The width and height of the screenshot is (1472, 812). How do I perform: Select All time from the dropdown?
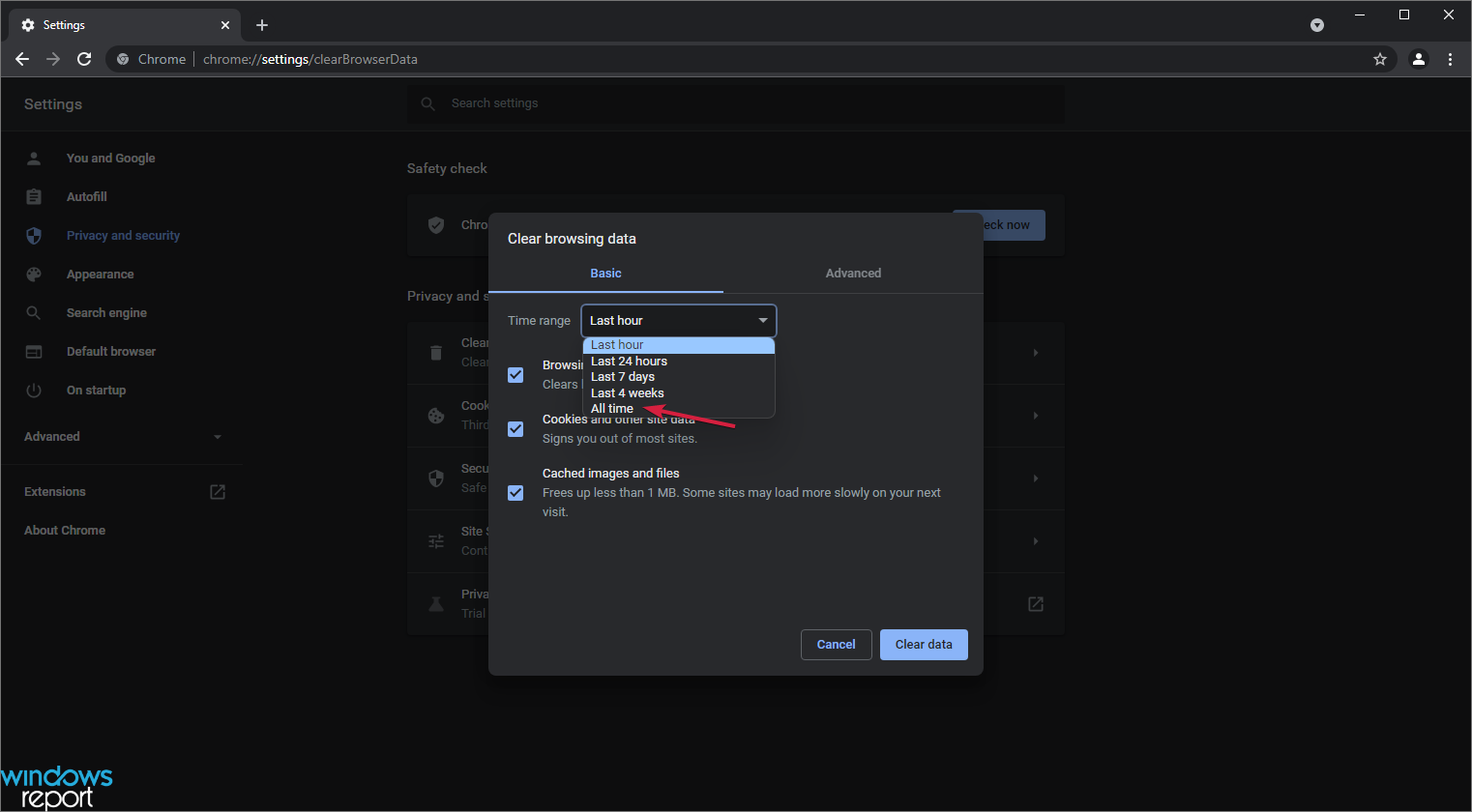678,409
